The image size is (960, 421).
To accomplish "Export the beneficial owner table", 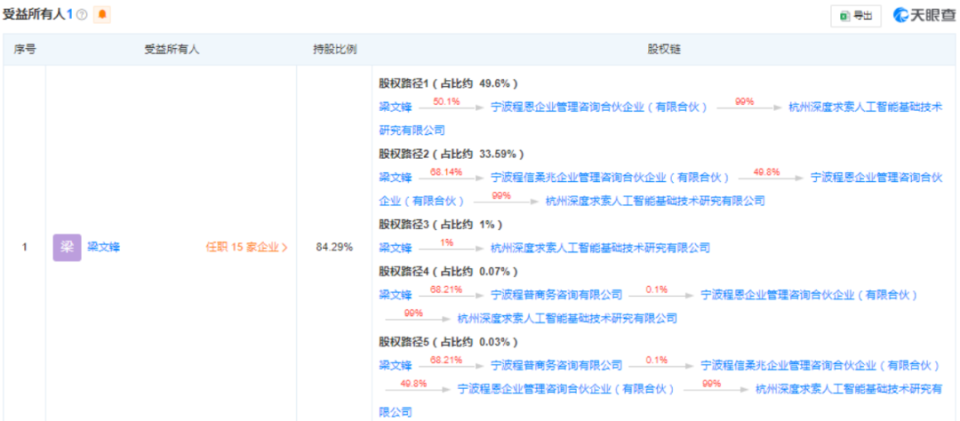I will tap(856, 16).
